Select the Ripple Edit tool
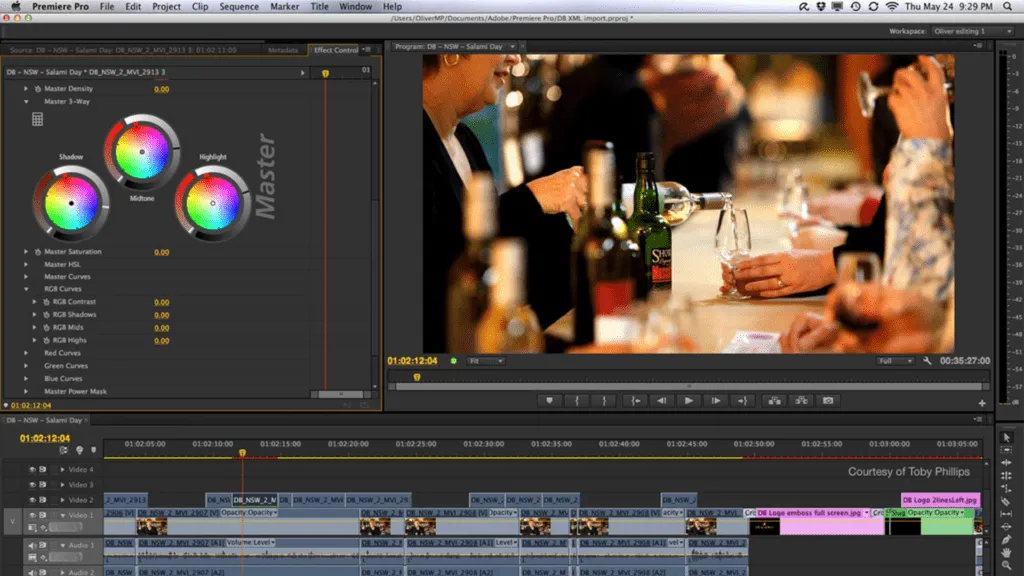The height and width of the screenshot is (576, 1024). point(1006,463)
